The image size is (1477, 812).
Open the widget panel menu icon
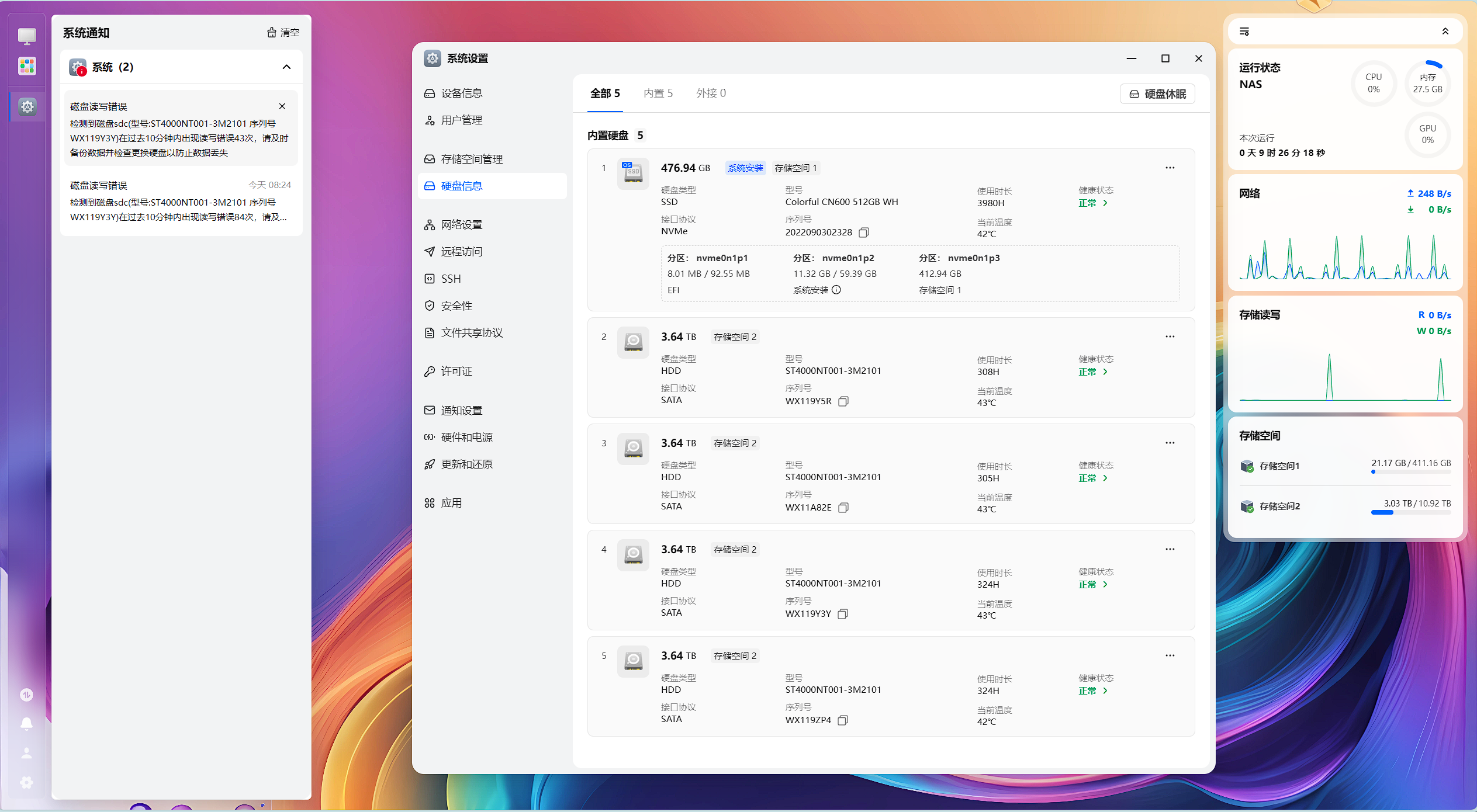click(x=1244, y=32)
